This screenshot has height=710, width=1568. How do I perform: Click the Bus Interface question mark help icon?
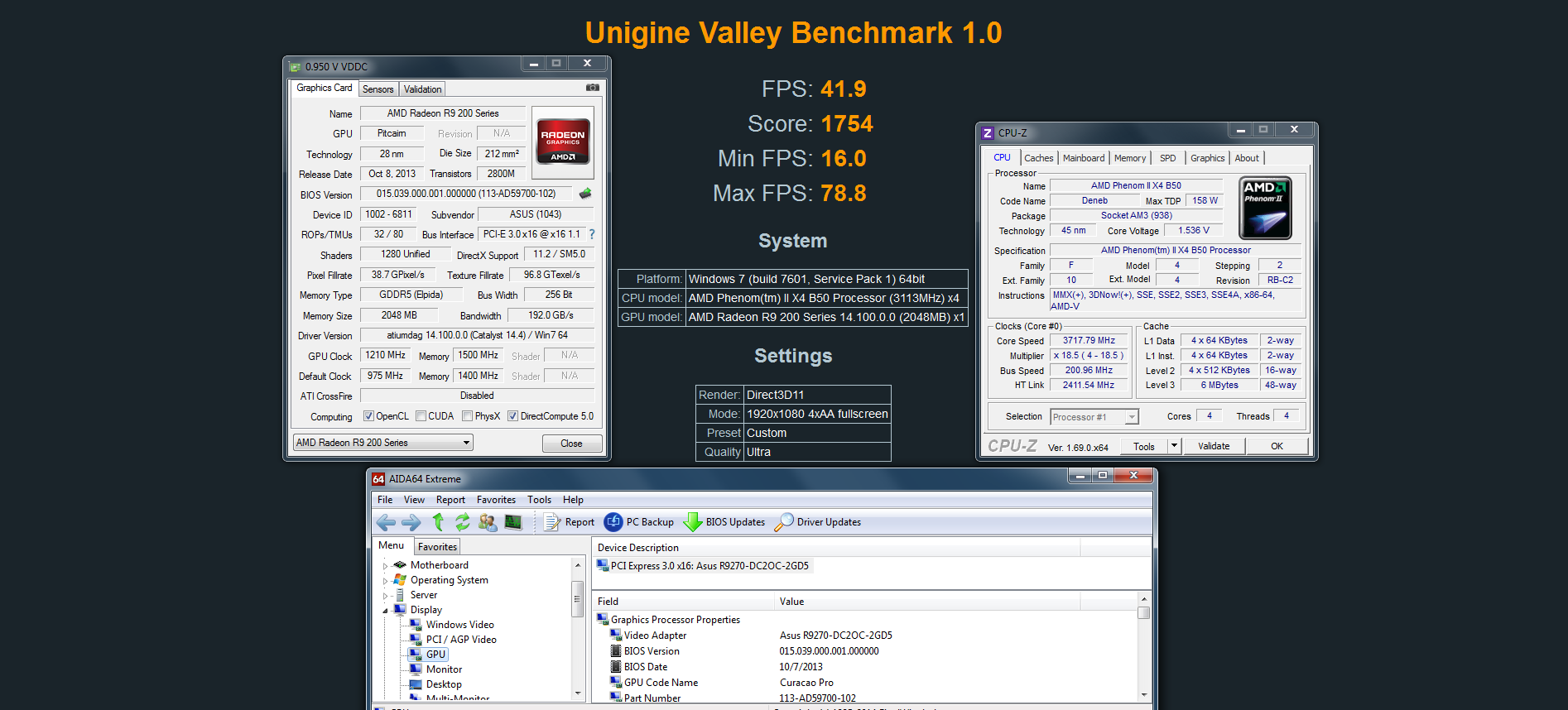(592, 234)
